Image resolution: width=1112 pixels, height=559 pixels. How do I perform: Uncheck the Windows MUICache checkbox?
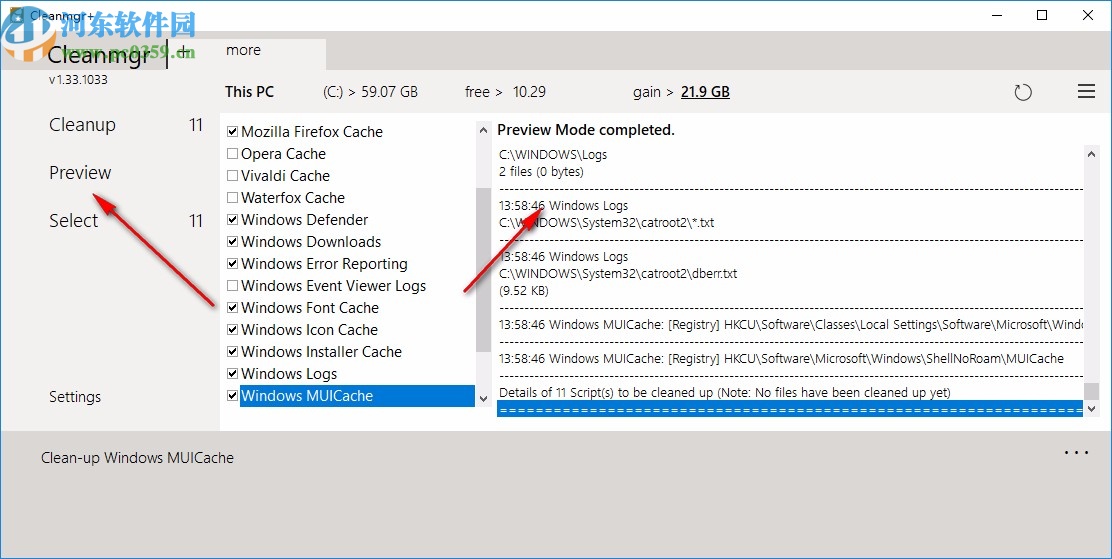(232, 396)
